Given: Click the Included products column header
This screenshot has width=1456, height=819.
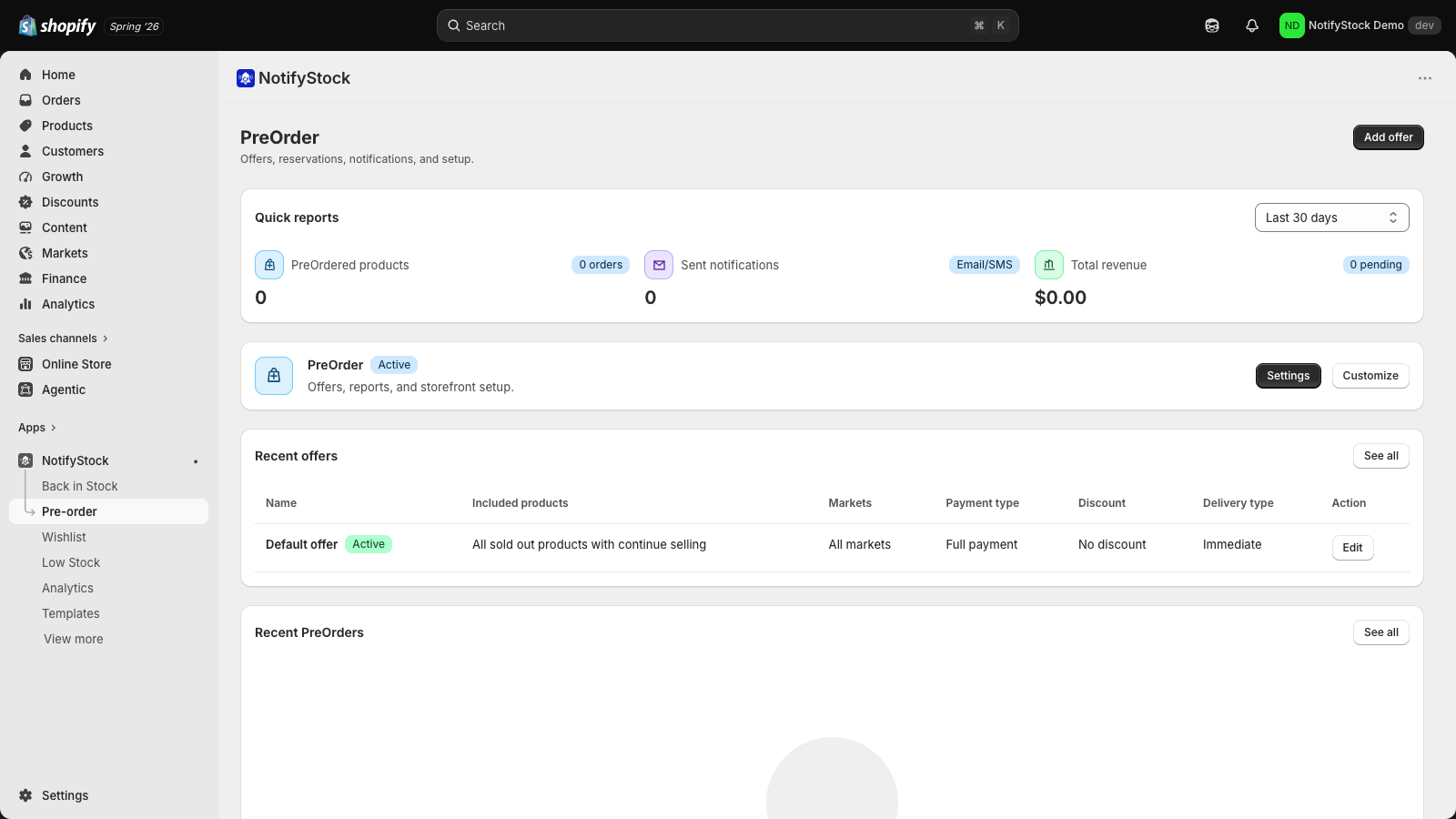Looking at the screenshot, I should coord(520,503).
